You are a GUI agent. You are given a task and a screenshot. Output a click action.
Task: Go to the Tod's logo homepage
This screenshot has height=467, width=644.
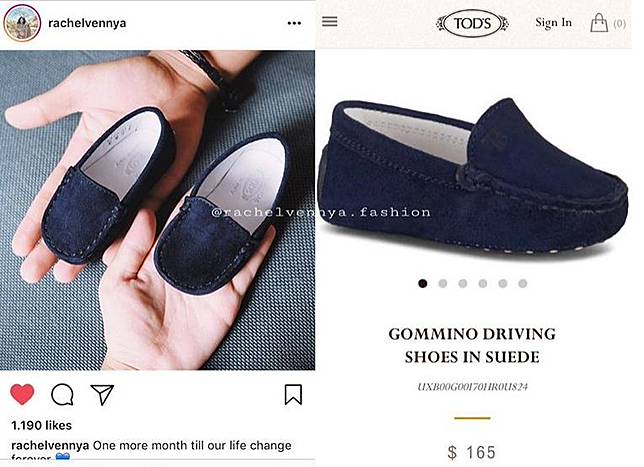coord(472,23)
